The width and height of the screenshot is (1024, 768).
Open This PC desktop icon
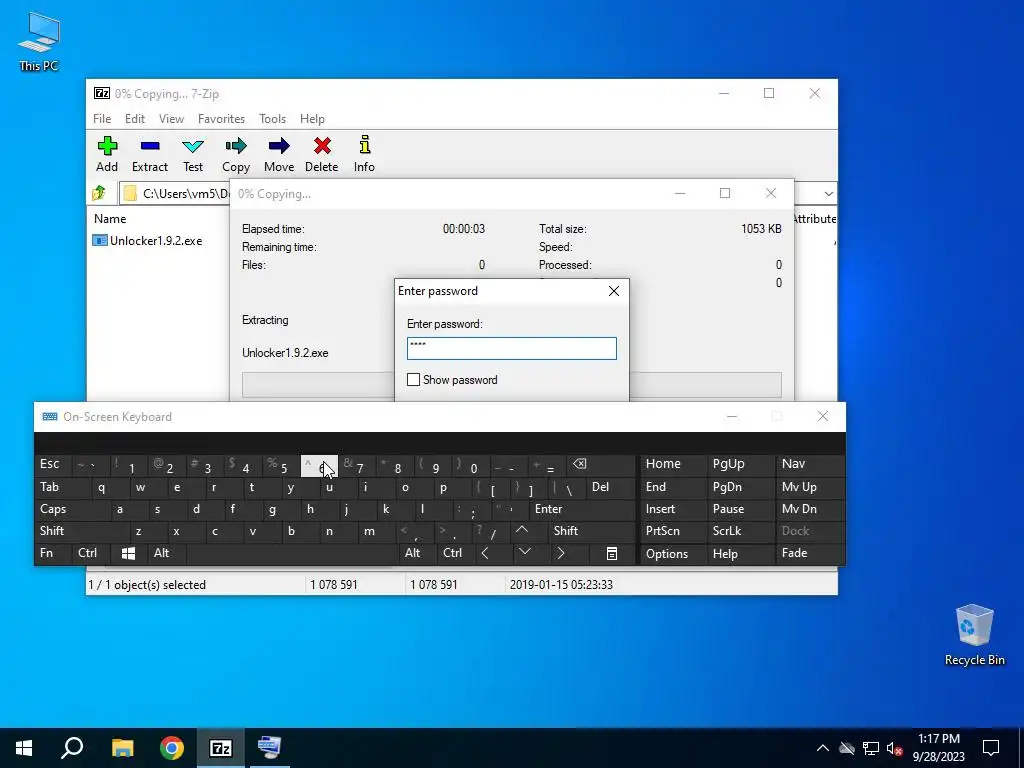pos(39,40)
